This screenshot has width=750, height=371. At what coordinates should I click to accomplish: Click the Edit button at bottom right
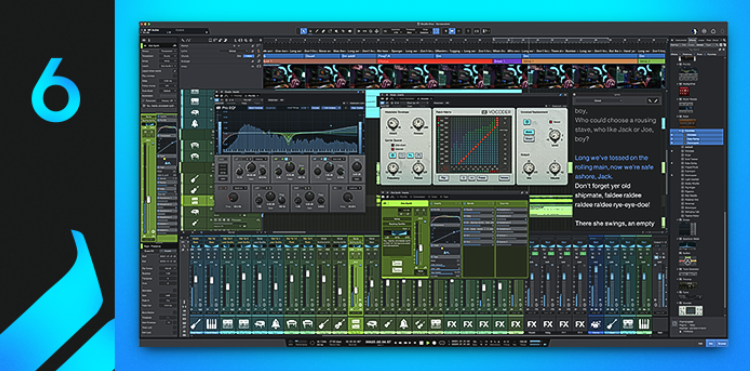701,343
